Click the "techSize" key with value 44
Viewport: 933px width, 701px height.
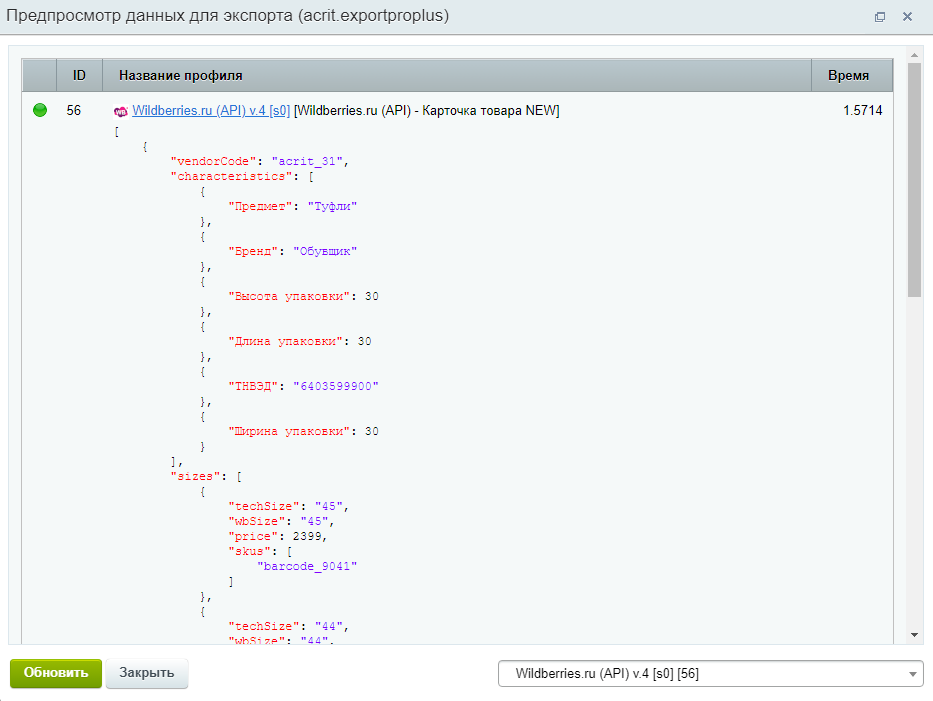coord(264,626)
